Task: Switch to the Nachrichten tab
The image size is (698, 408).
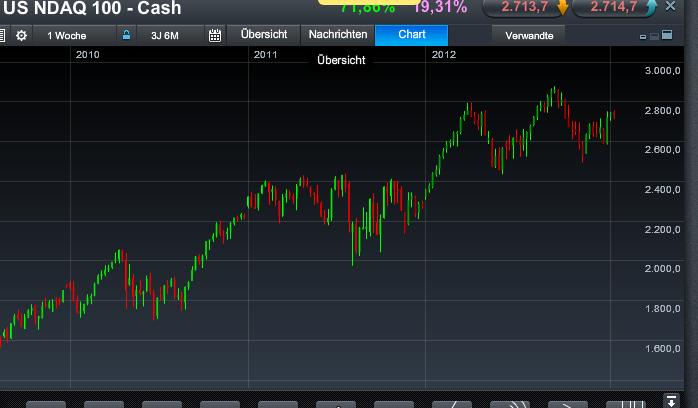Action: coord(338,35)
